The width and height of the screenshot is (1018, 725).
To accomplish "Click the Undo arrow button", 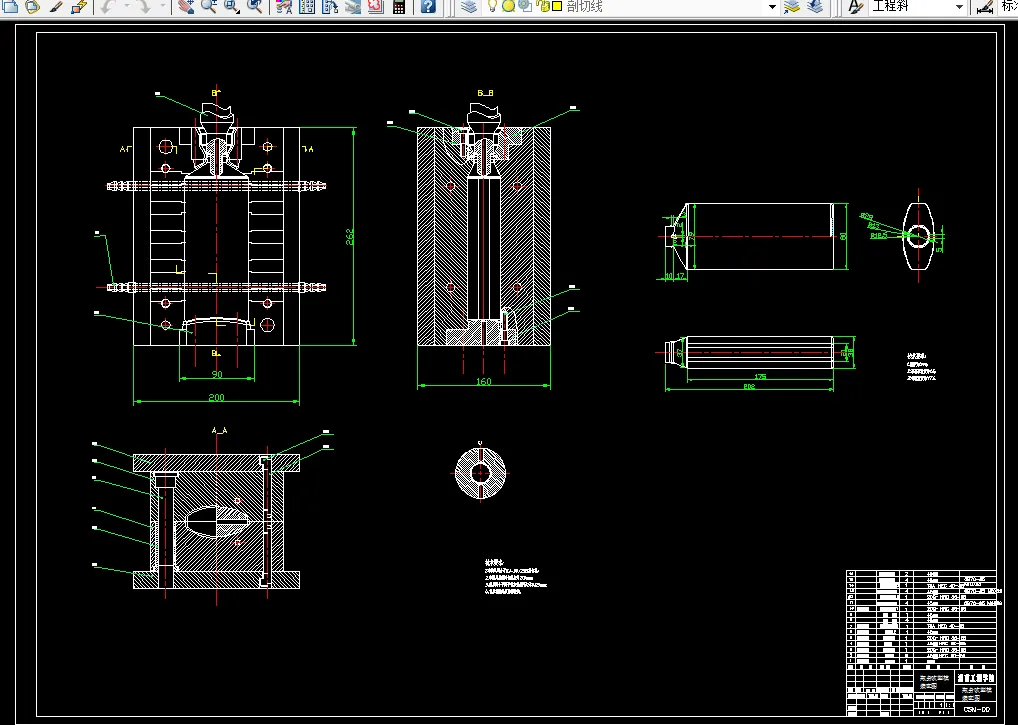I will point(108,6).
